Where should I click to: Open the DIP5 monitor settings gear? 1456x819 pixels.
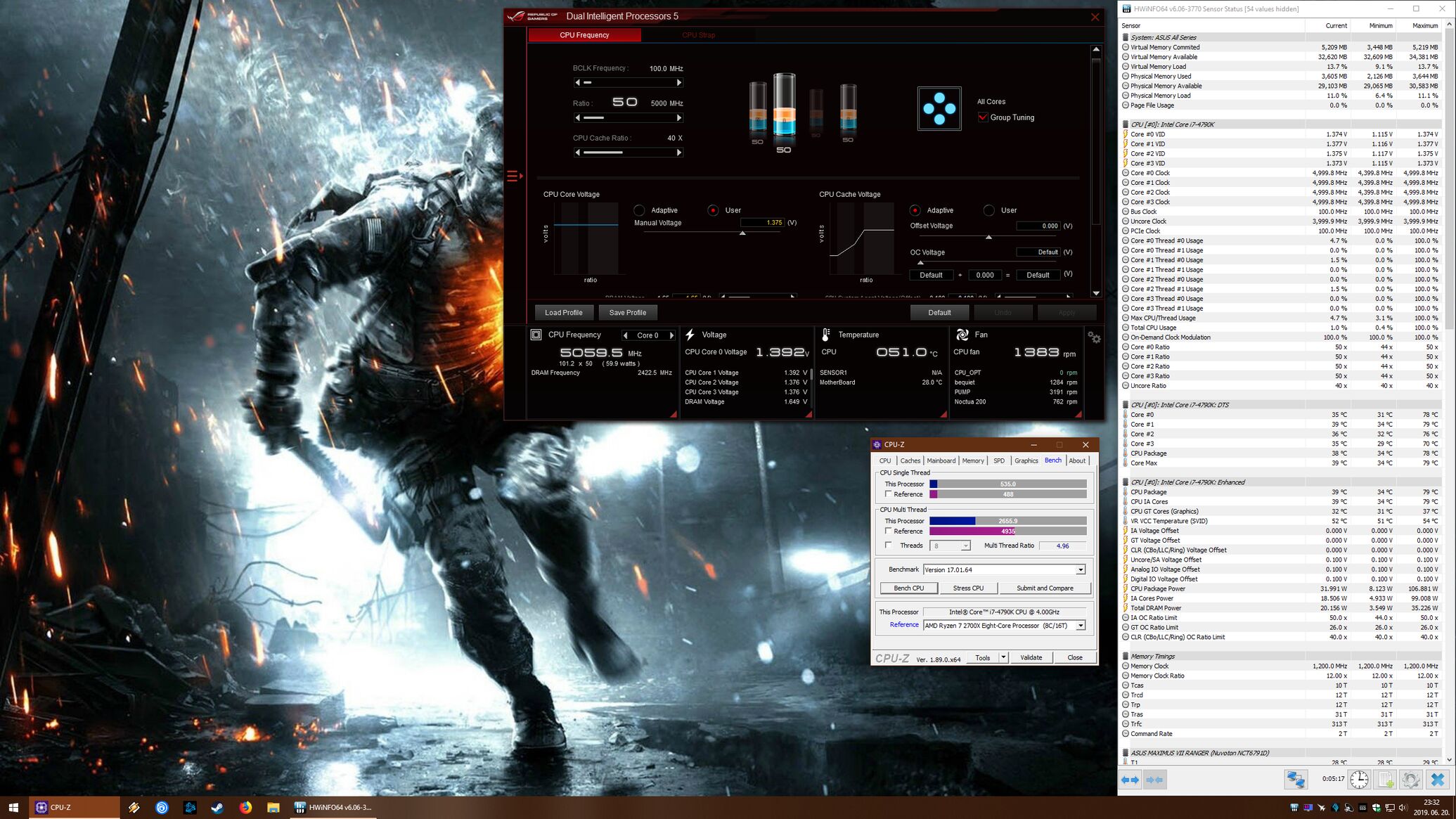1094,337
